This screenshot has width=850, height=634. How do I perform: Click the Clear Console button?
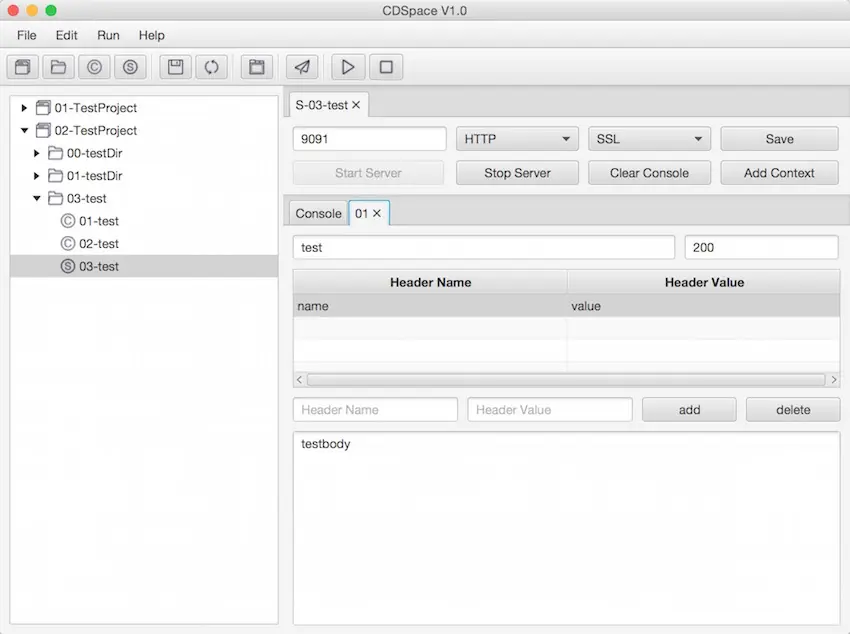click(649, 173)
